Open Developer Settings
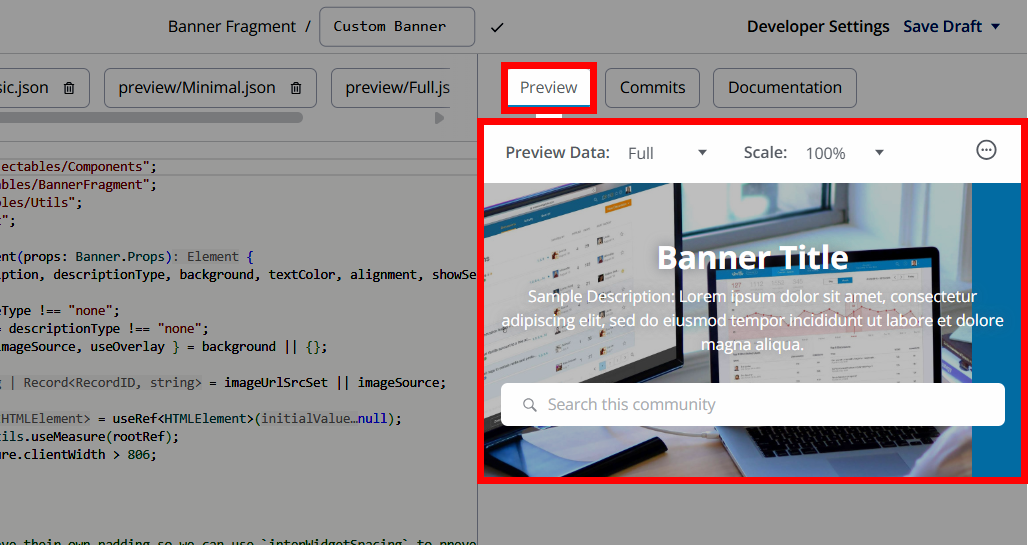 coord(818,27)
